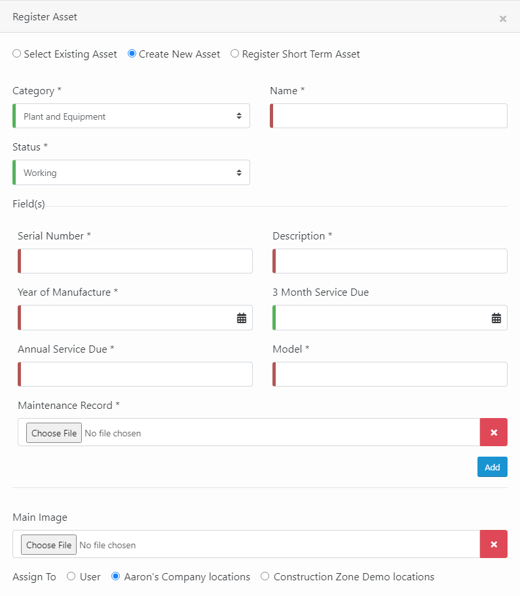Image resolution: width=520 pixels, height=596 pixels.
Task: Close the Register Asset dialog
Action: pos(503,19)
